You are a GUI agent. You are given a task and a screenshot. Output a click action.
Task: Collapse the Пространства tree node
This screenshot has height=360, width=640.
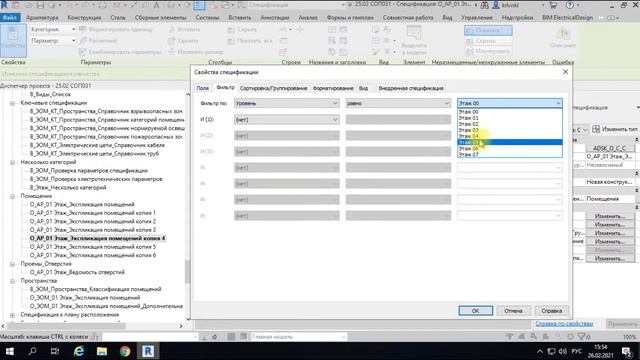coord(13,281)
